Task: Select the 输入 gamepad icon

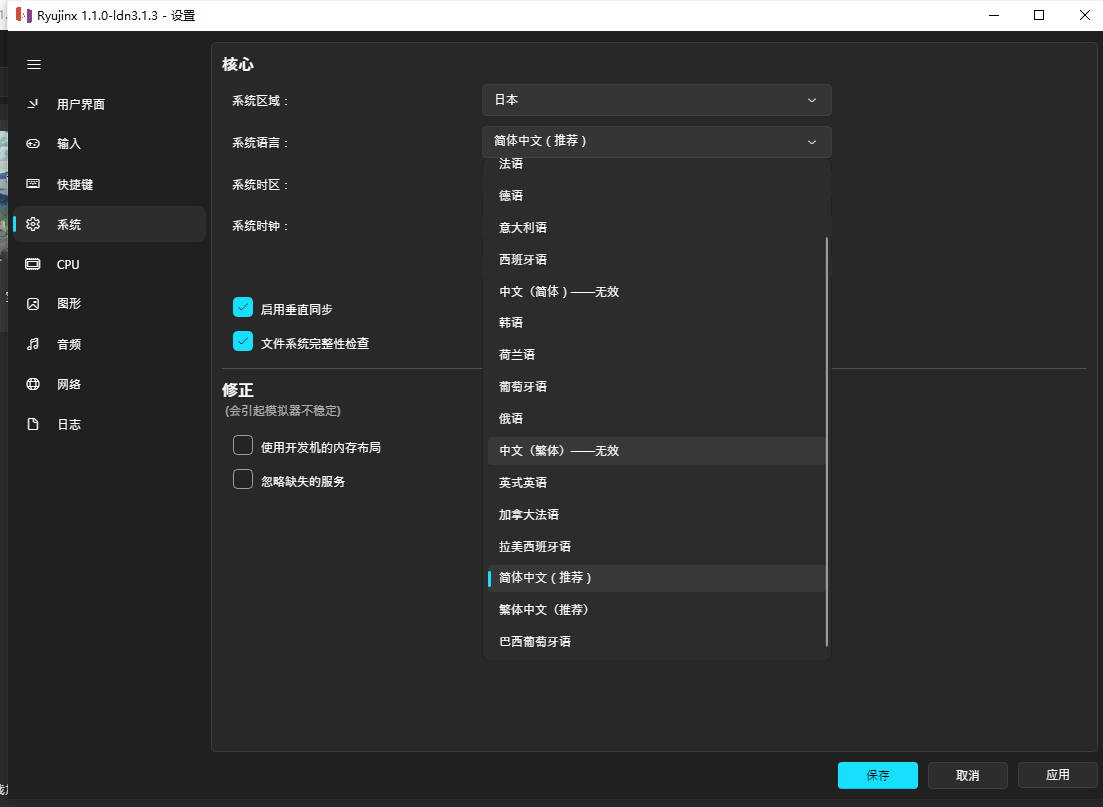Action: [x=33, y=144]
